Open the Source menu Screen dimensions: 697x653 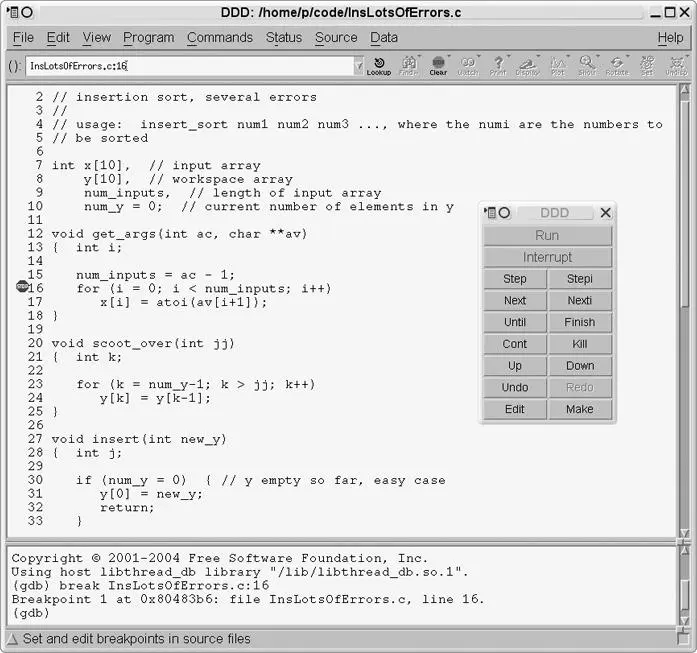click(x=336, y=37)
